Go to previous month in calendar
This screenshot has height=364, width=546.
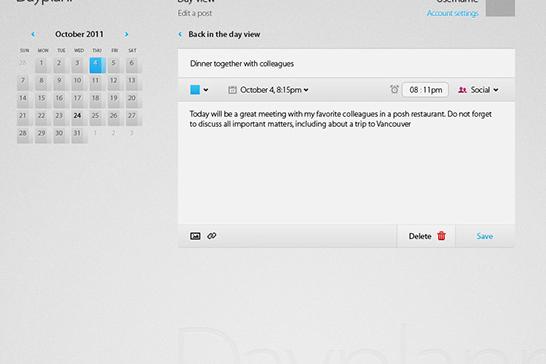coord(33,34)
